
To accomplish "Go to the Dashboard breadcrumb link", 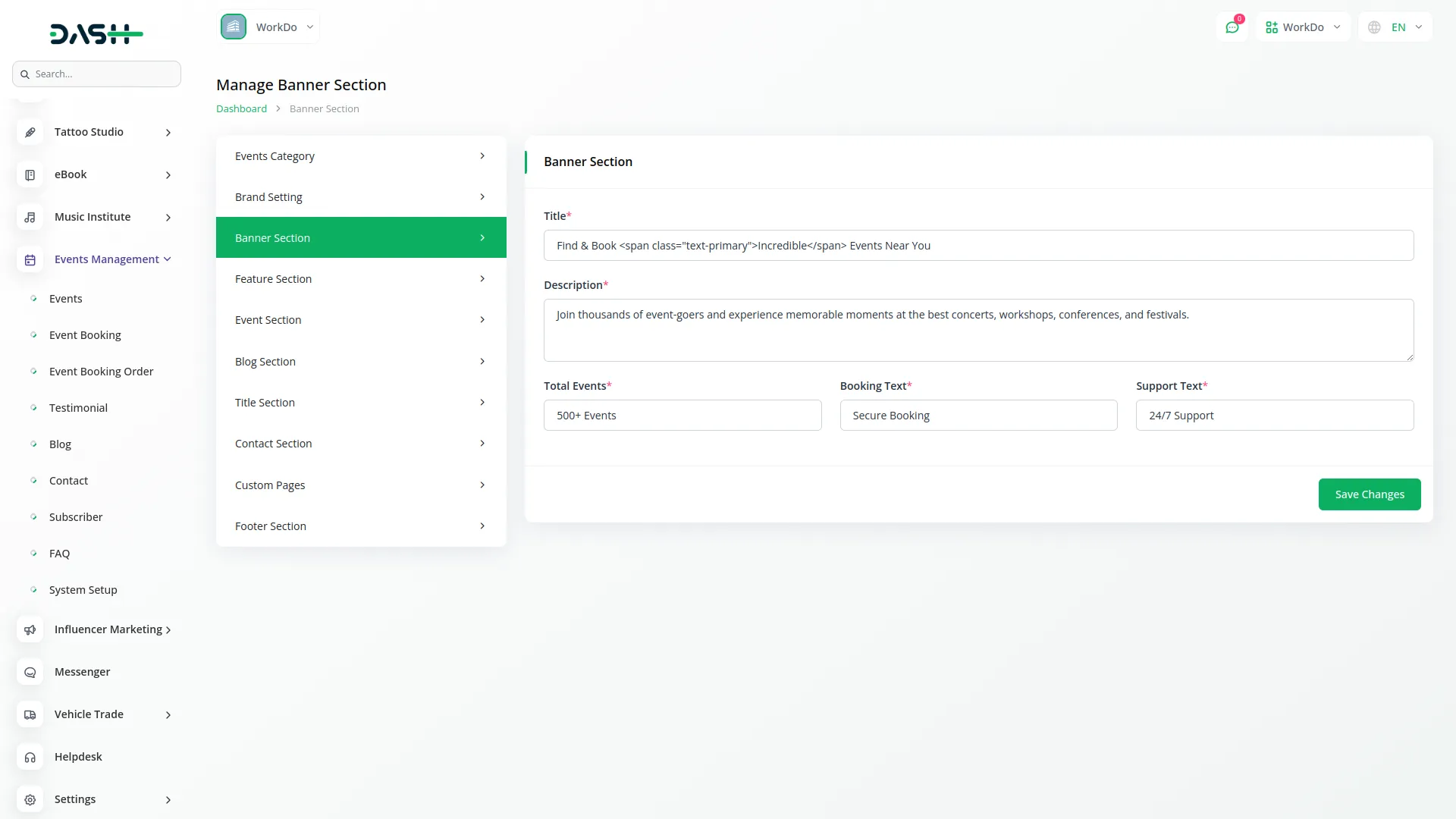I will point(241,108).
